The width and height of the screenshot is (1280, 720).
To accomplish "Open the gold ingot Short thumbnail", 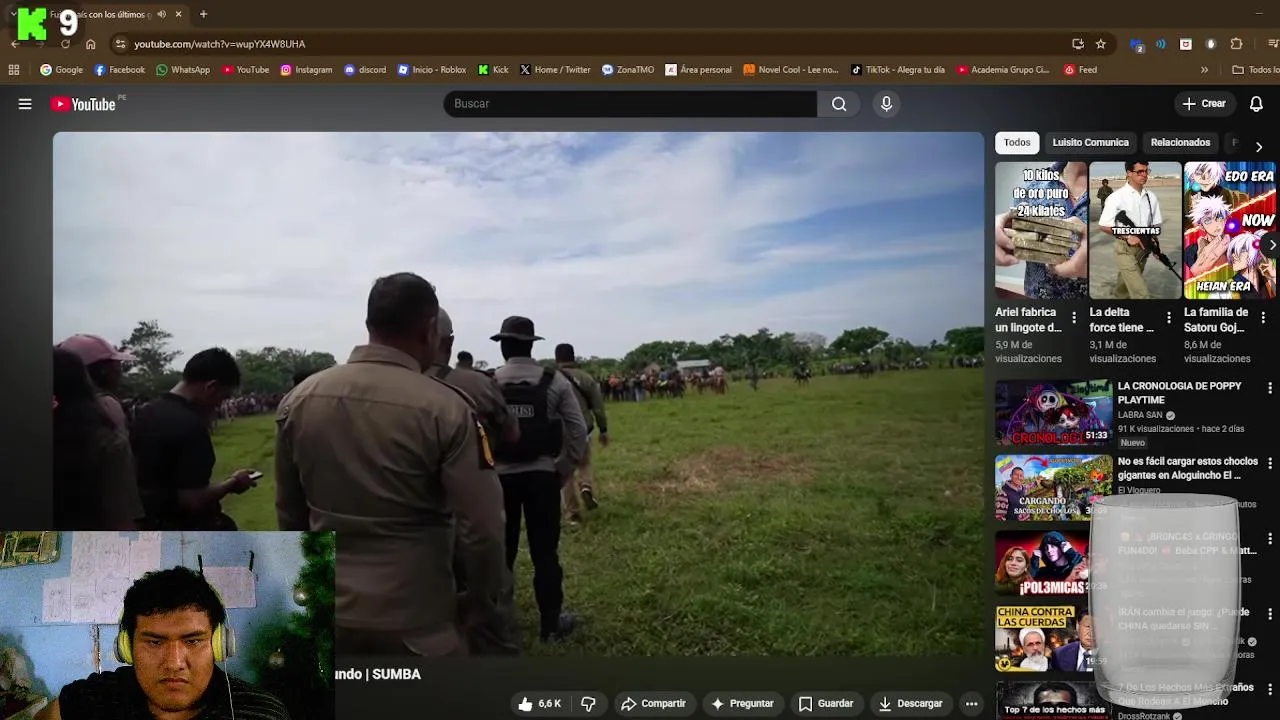I will point(1040,230).
